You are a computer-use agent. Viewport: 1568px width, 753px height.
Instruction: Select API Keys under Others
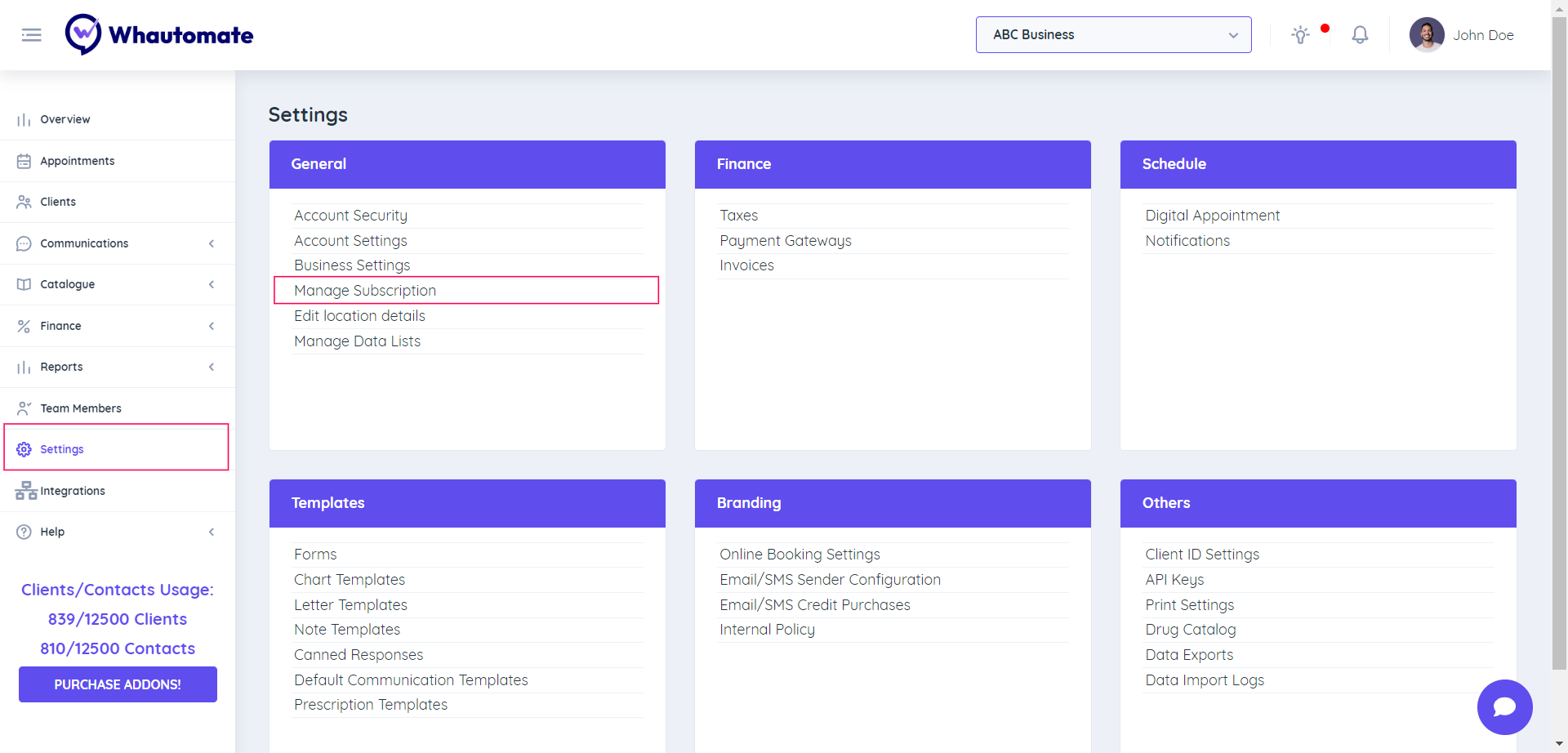pos(1174,580)
